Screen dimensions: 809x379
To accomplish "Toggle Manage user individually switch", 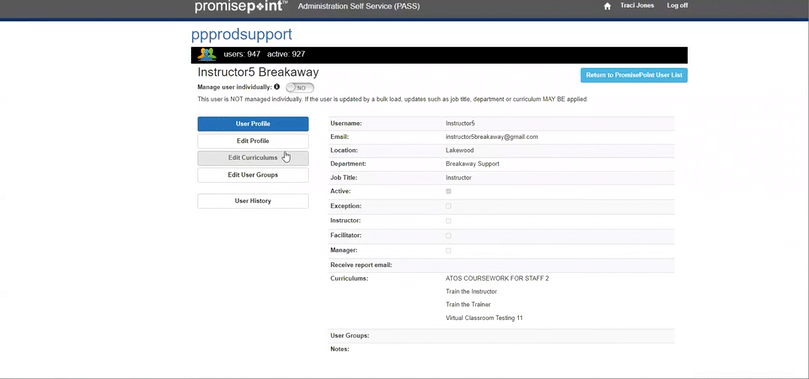I will pyautogui.click(x=300, y=88).
